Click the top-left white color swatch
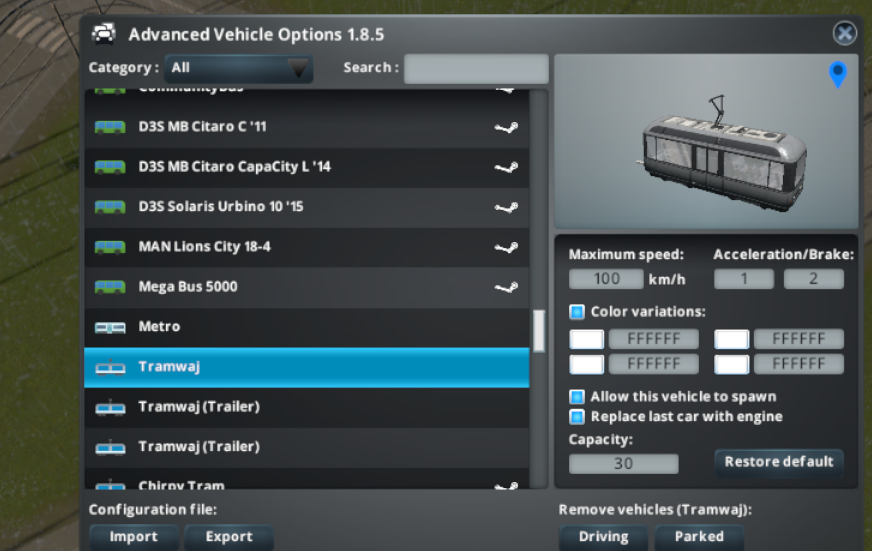This screenshot has width=872, height=551. (x=587, y=339)
